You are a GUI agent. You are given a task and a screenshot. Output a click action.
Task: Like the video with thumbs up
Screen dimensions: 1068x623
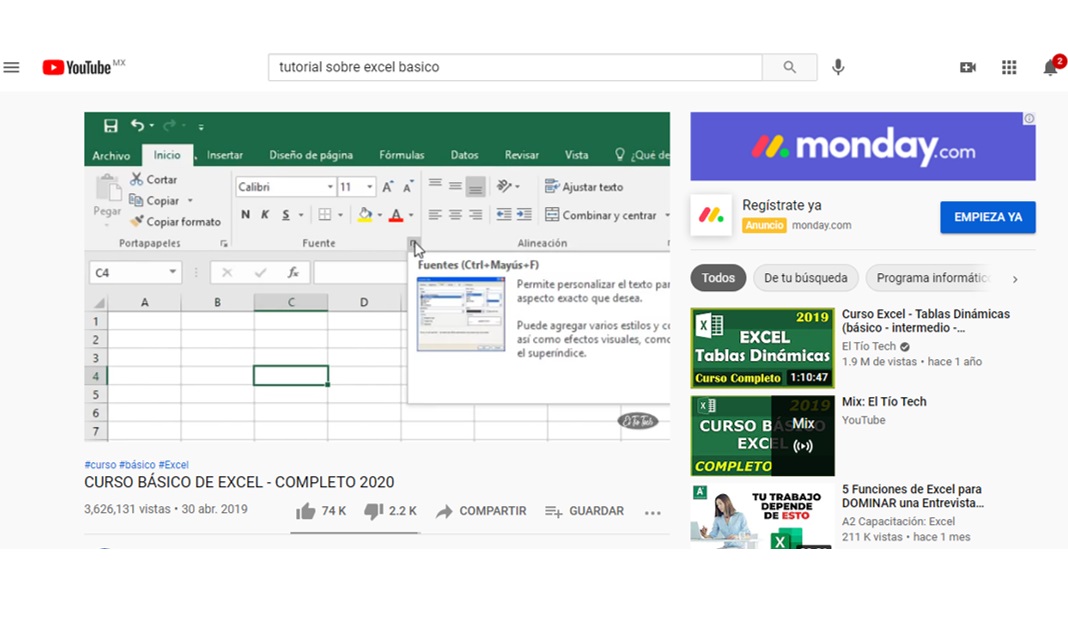(x=306, y=511)
